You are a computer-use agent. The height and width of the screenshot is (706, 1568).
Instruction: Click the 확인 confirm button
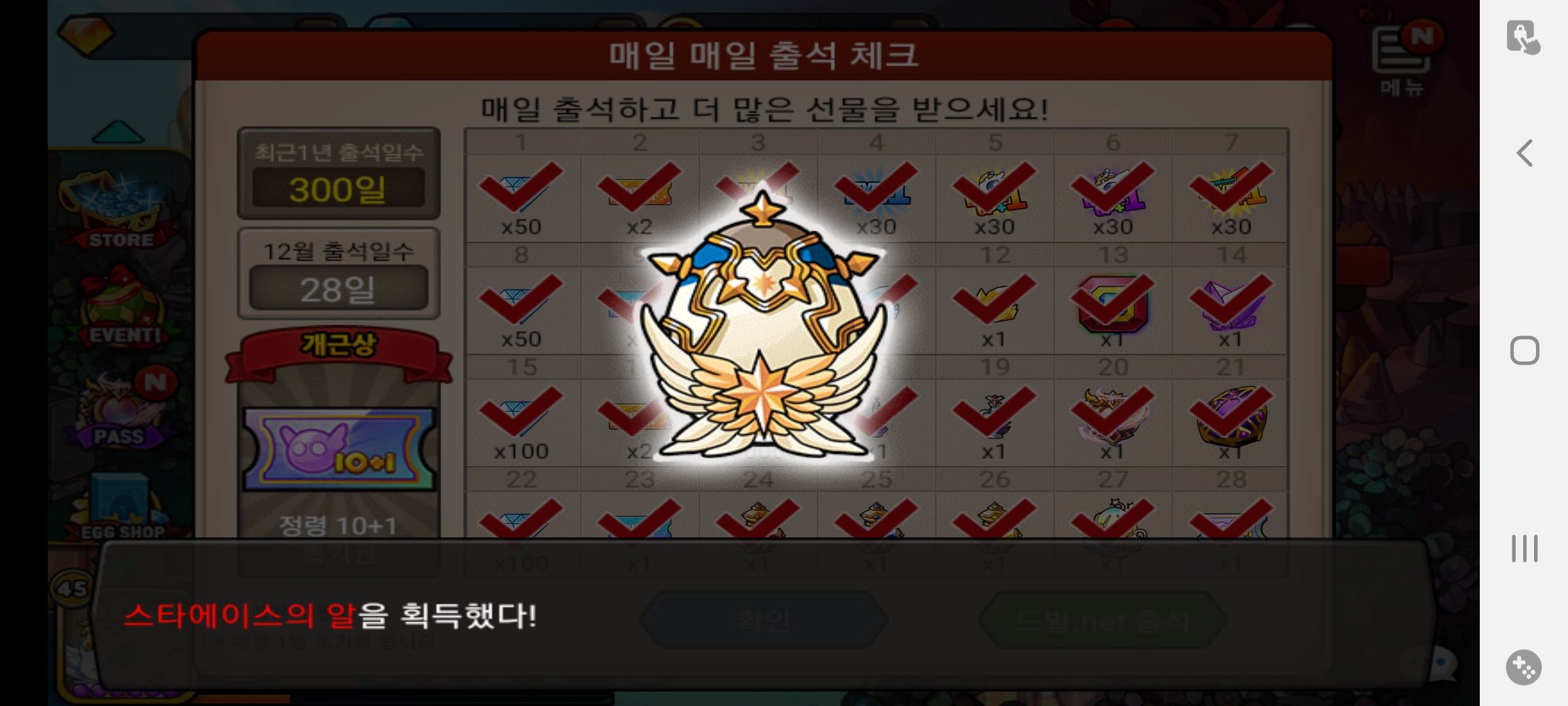[763, 620]
